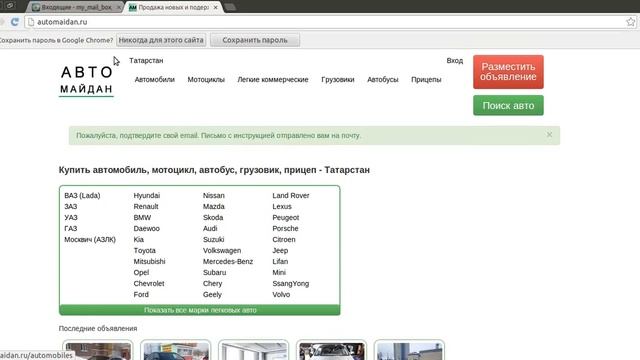This screenshot has height=360, width=640.
Task: Click the address bar with automaidan.ru
Action: (x=327, y=22)
